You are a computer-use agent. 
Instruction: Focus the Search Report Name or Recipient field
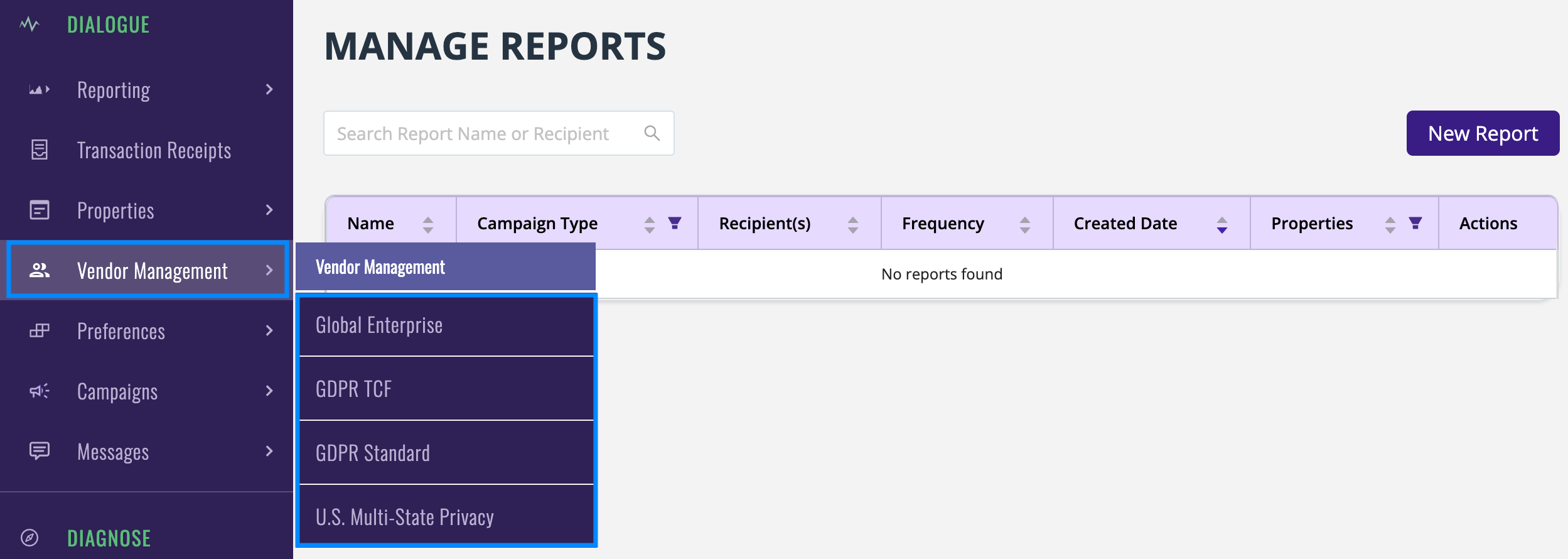coord(499,133)
